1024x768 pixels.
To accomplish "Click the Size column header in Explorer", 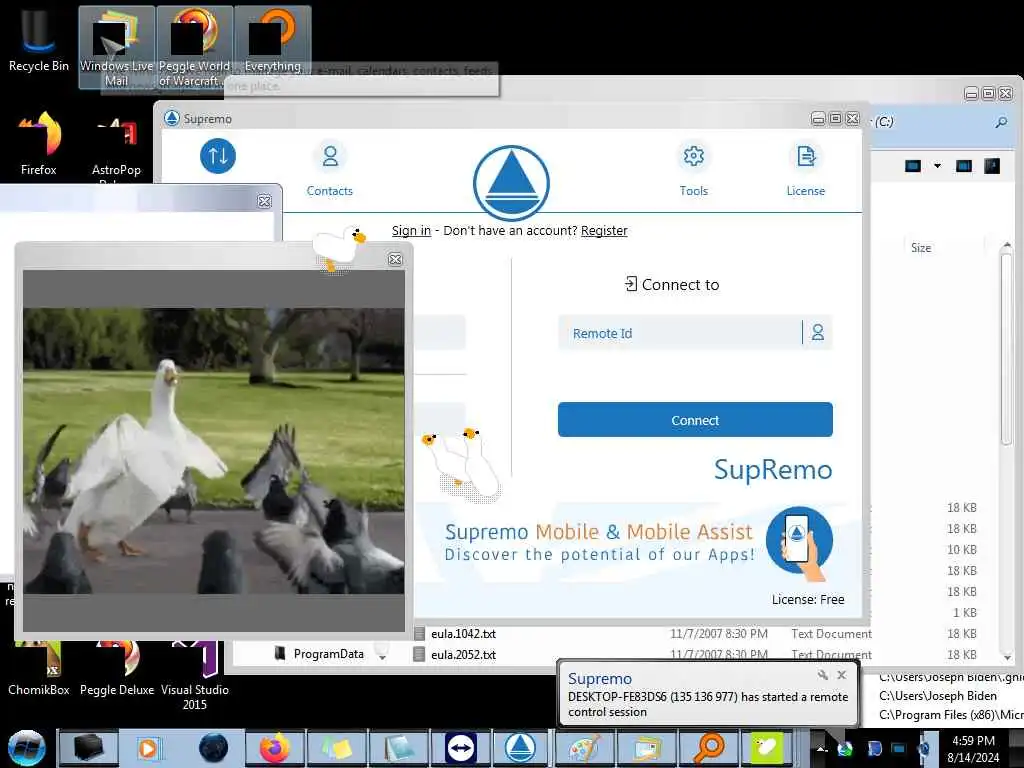I will 921,248.
